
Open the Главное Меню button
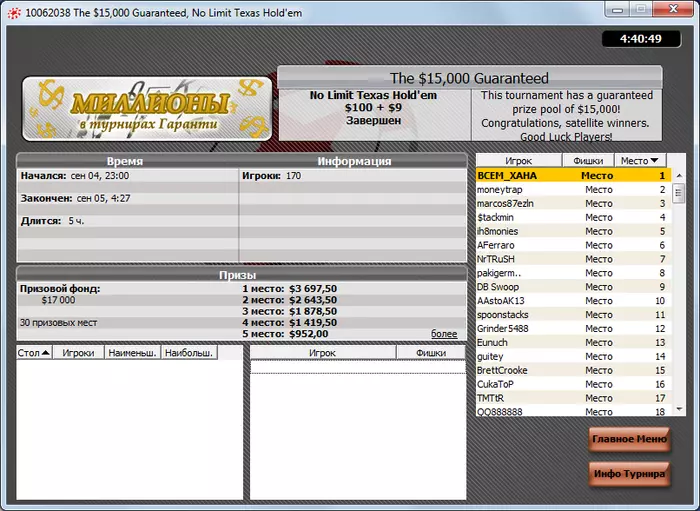point(629,439)
